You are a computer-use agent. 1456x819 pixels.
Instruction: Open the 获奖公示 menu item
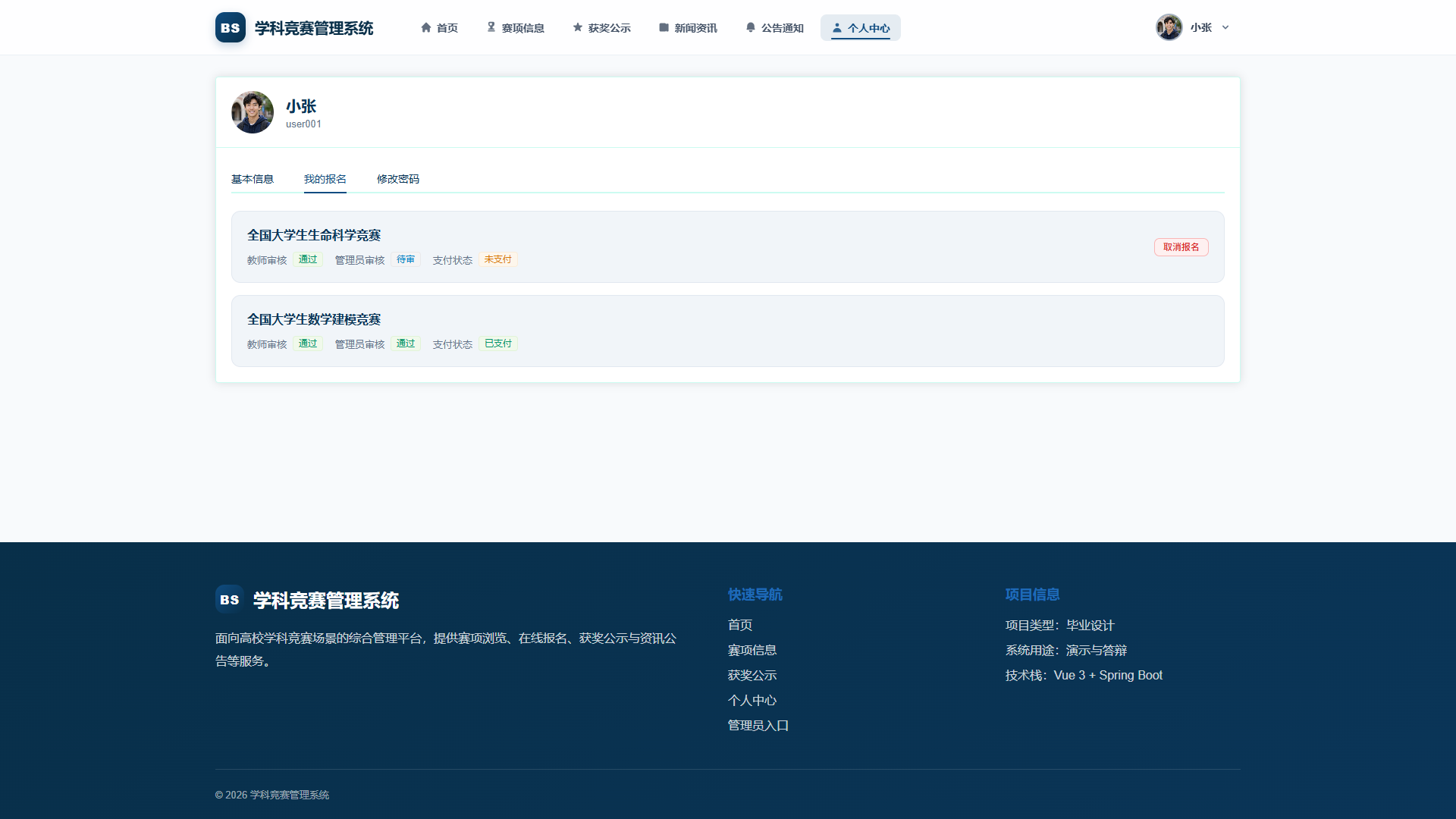(601, 27)
